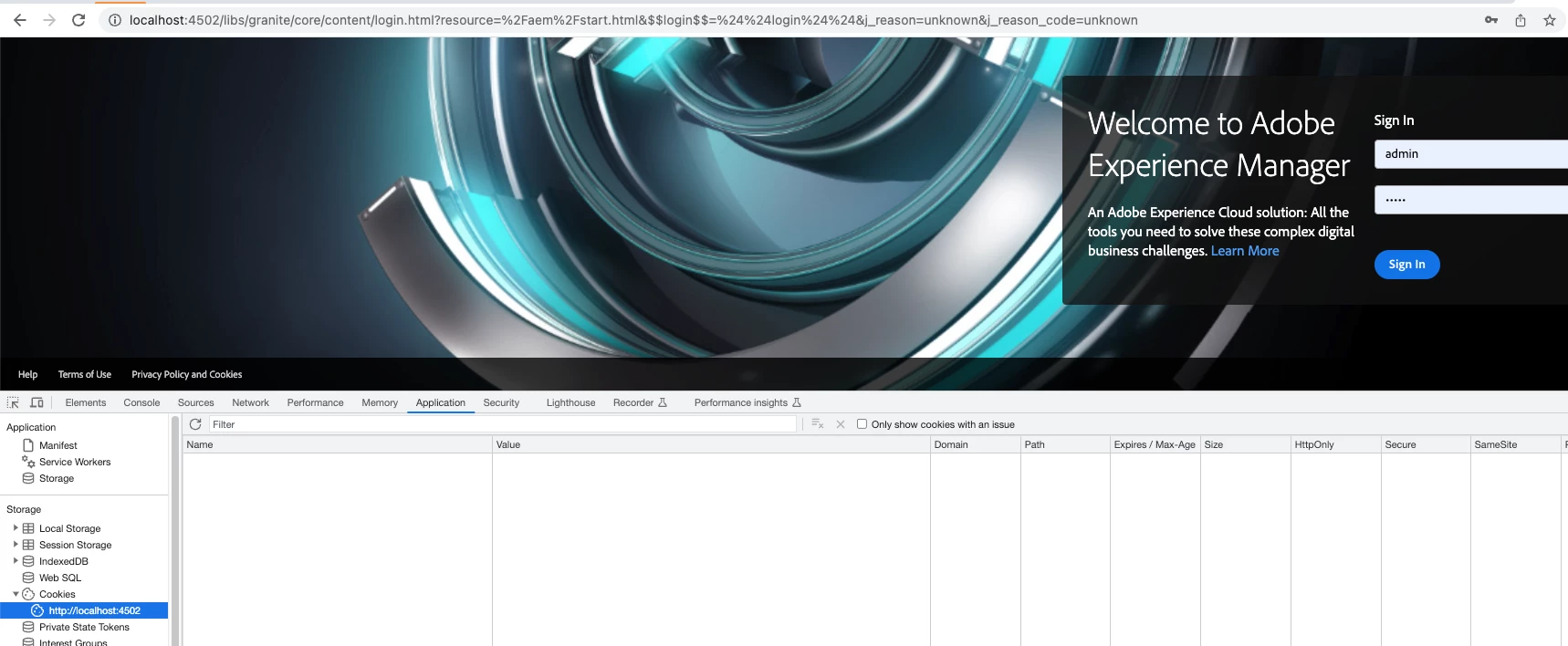Select the Storage item under Application
The width and height of the screenshot is (1568, 646).
57,478
